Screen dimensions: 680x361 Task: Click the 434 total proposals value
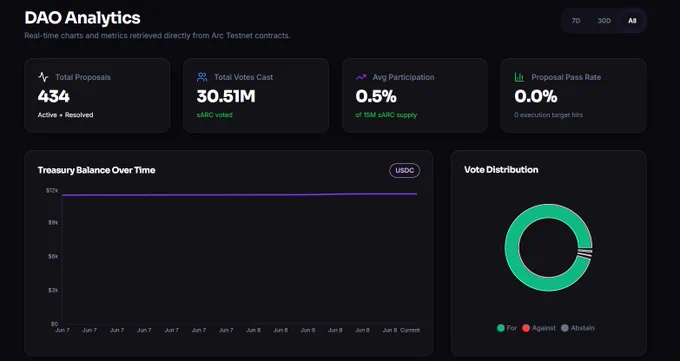(53, 96)
